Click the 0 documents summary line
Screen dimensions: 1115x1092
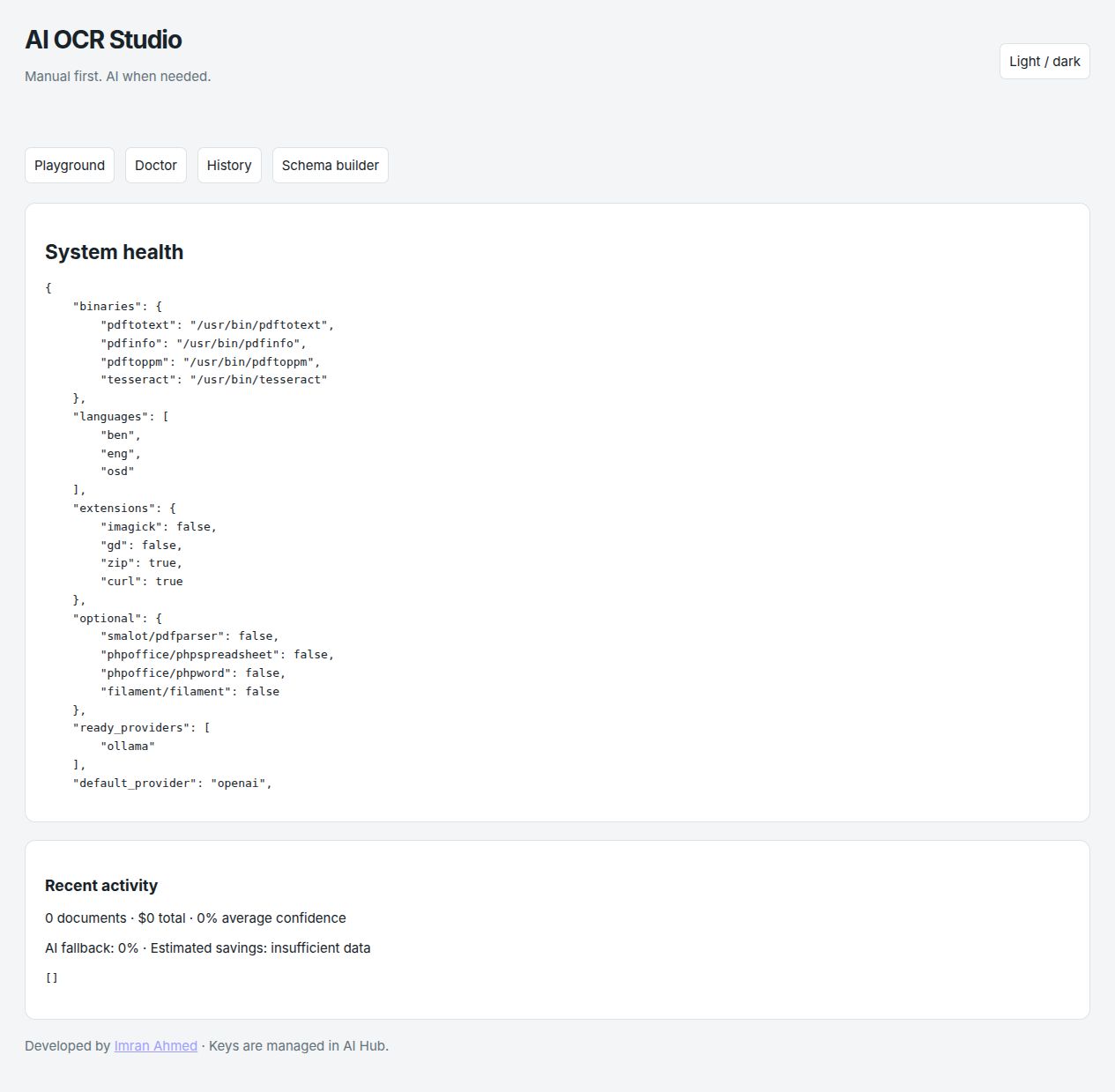196,918
